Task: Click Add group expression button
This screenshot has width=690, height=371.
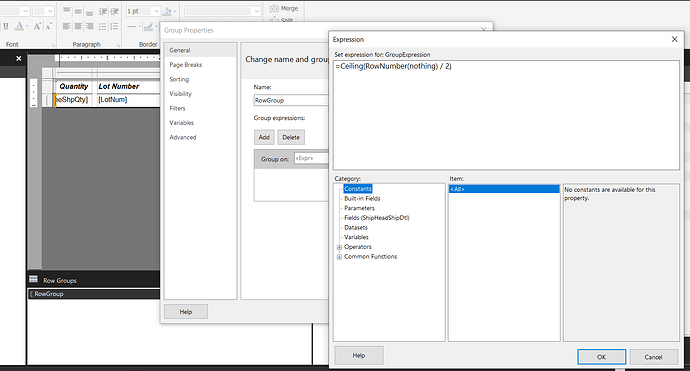Action: 264,137
